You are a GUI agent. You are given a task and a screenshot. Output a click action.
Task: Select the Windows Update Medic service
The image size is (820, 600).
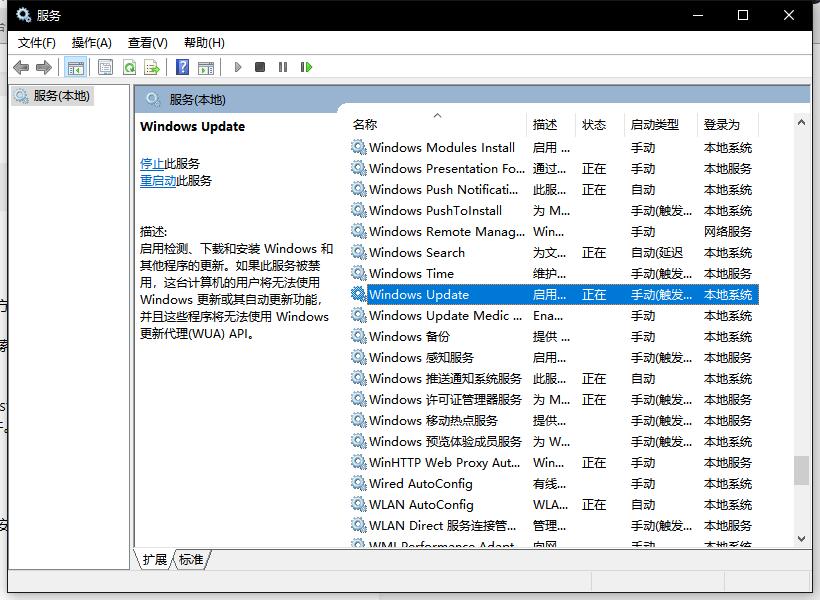tap(554, 315)
